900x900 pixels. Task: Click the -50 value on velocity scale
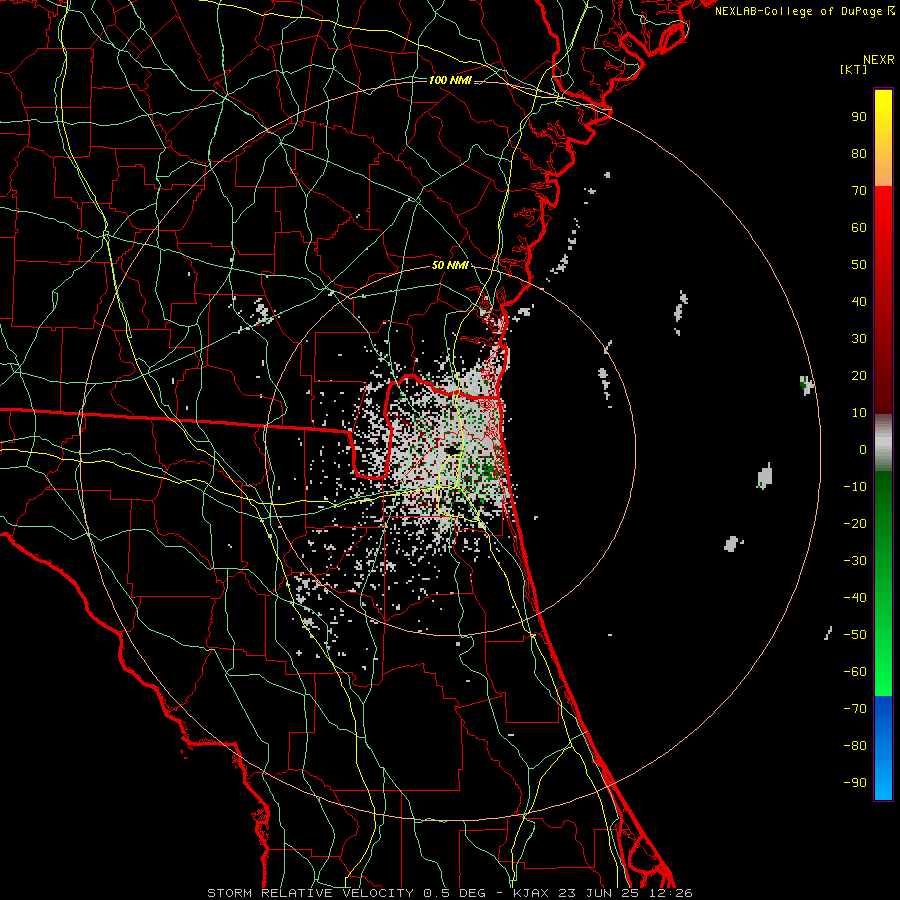[855, 635]
